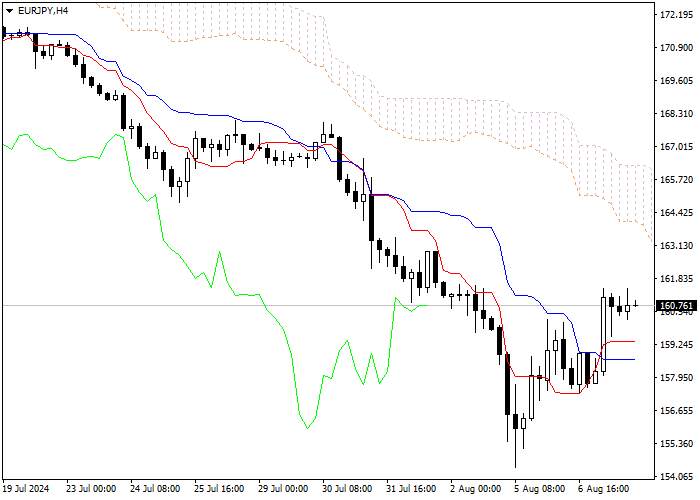Click the 31 Jul 16:00 time label
700x500 pixels.
click(x=412, y=489)
